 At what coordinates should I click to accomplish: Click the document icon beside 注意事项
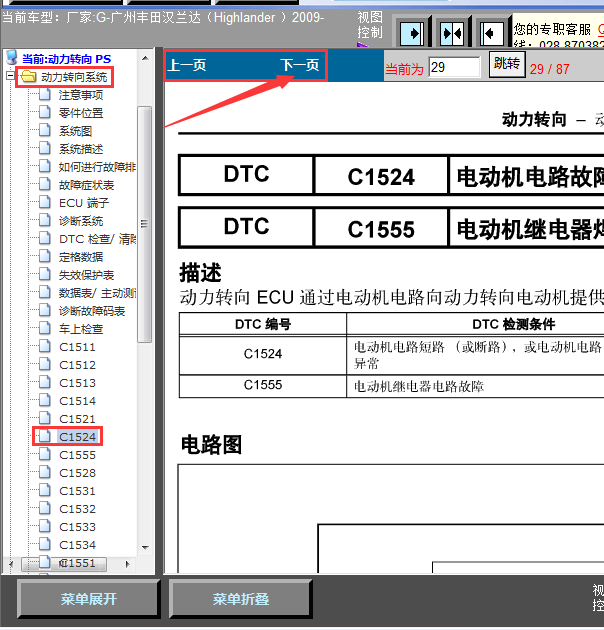pos(45,94)
